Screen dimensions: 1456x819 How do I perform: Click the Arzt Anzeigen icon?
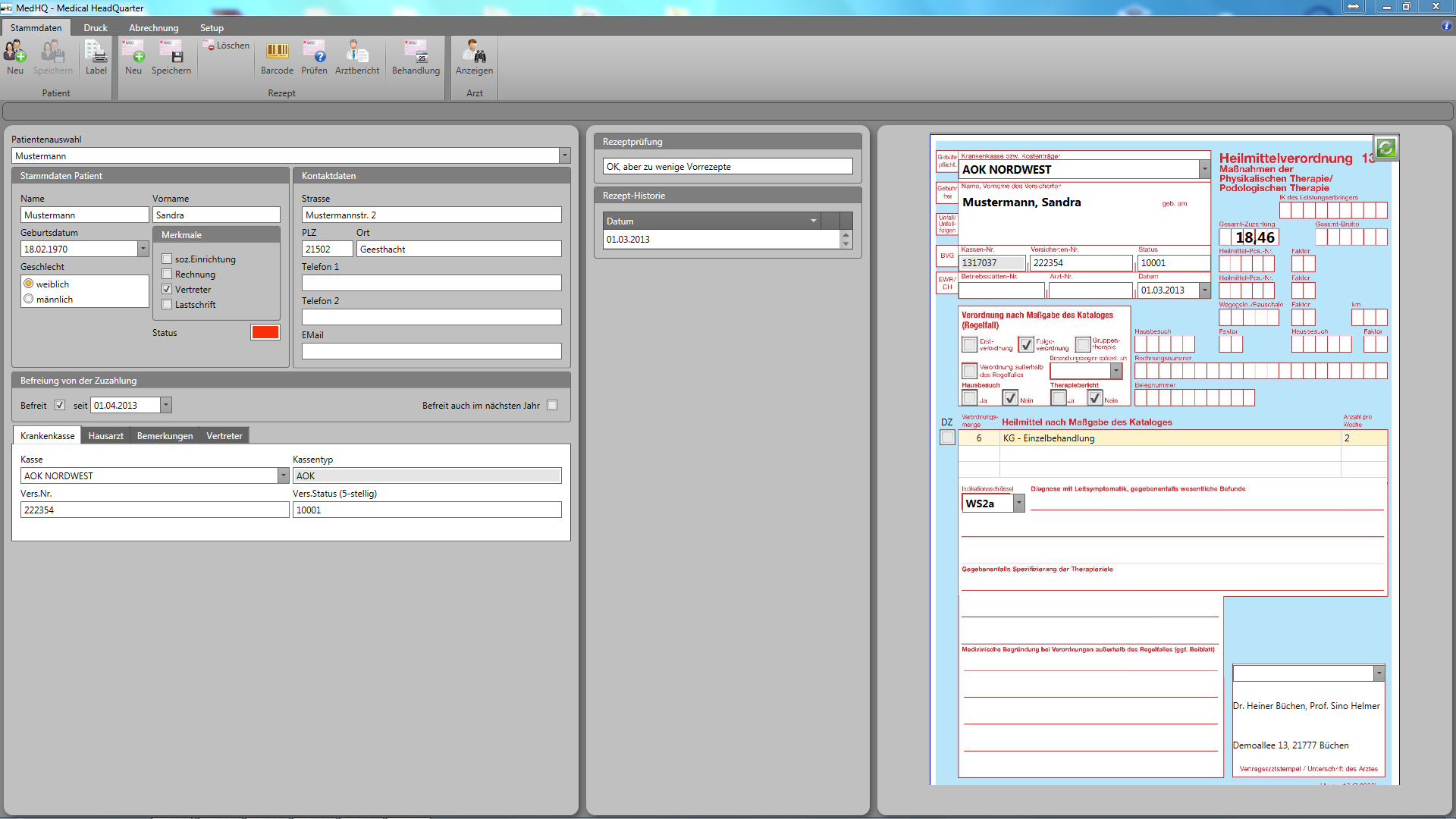474,58
